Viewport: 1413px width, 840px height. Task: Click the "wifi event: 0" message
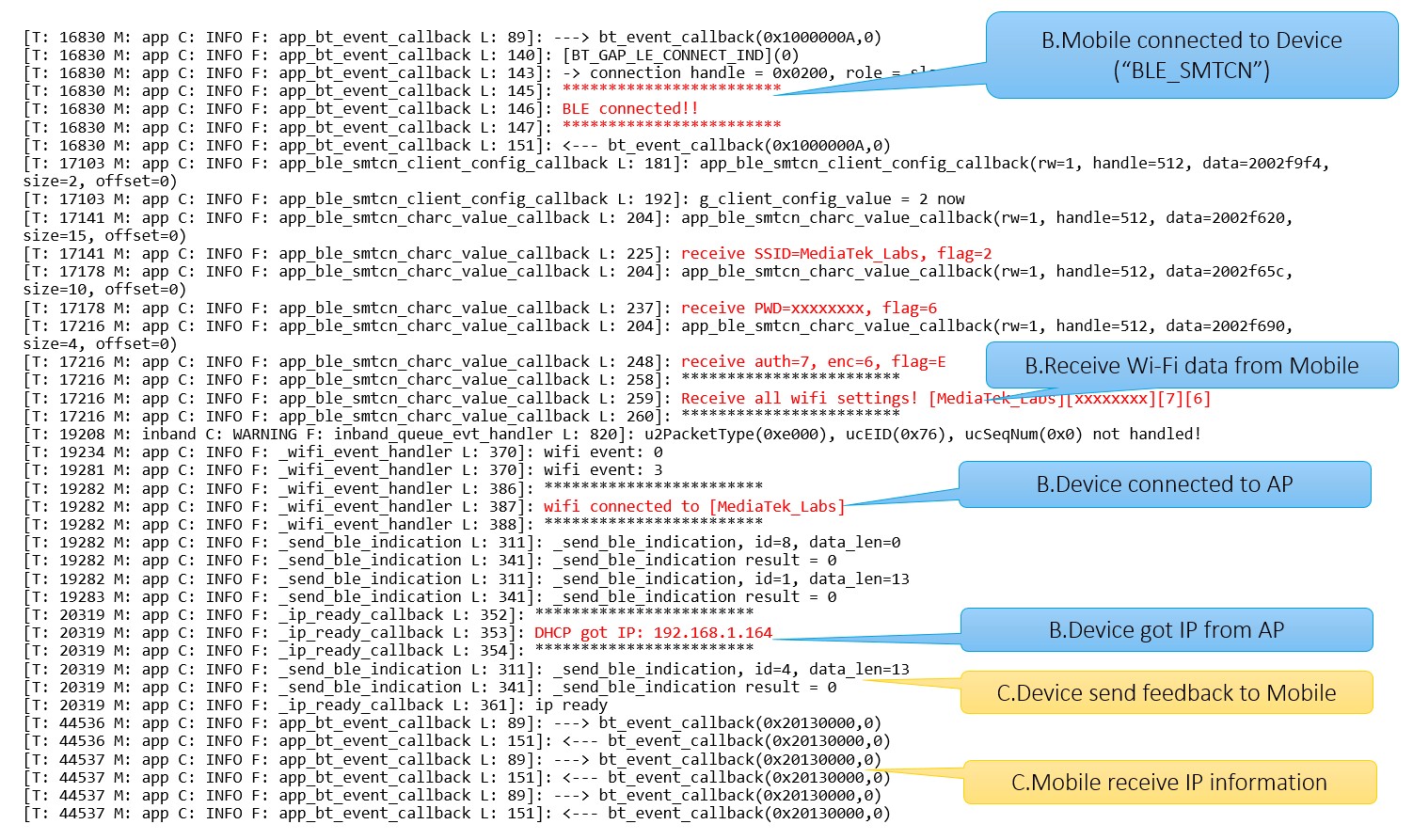click(603, 452)
